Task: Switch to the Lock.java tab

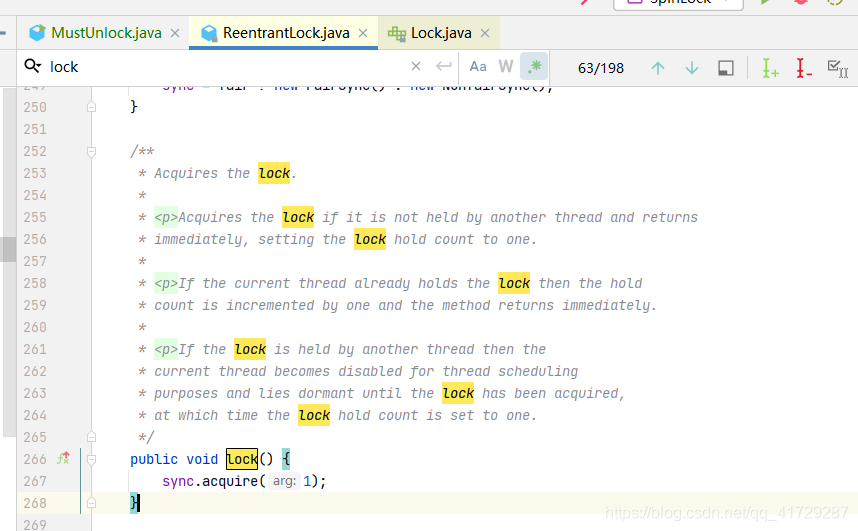Action: (x=441, y=33)
